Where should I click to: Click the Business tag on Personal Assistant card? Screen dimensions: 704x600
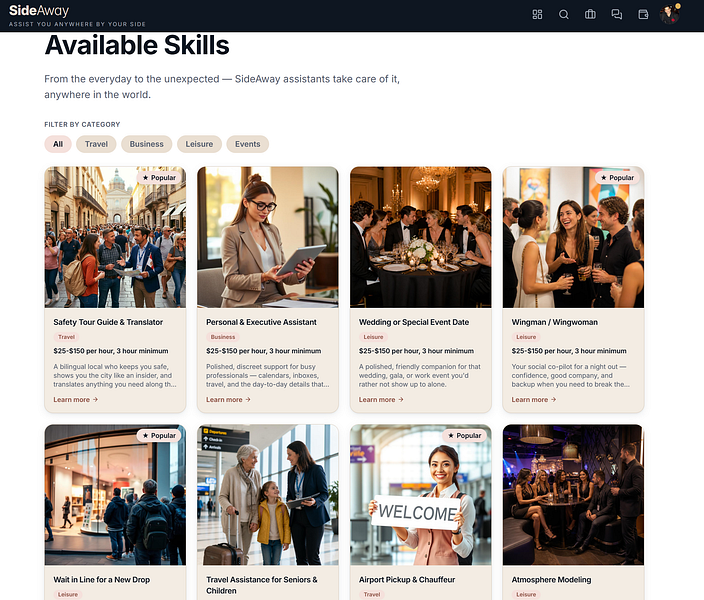[x=223, y=337]
